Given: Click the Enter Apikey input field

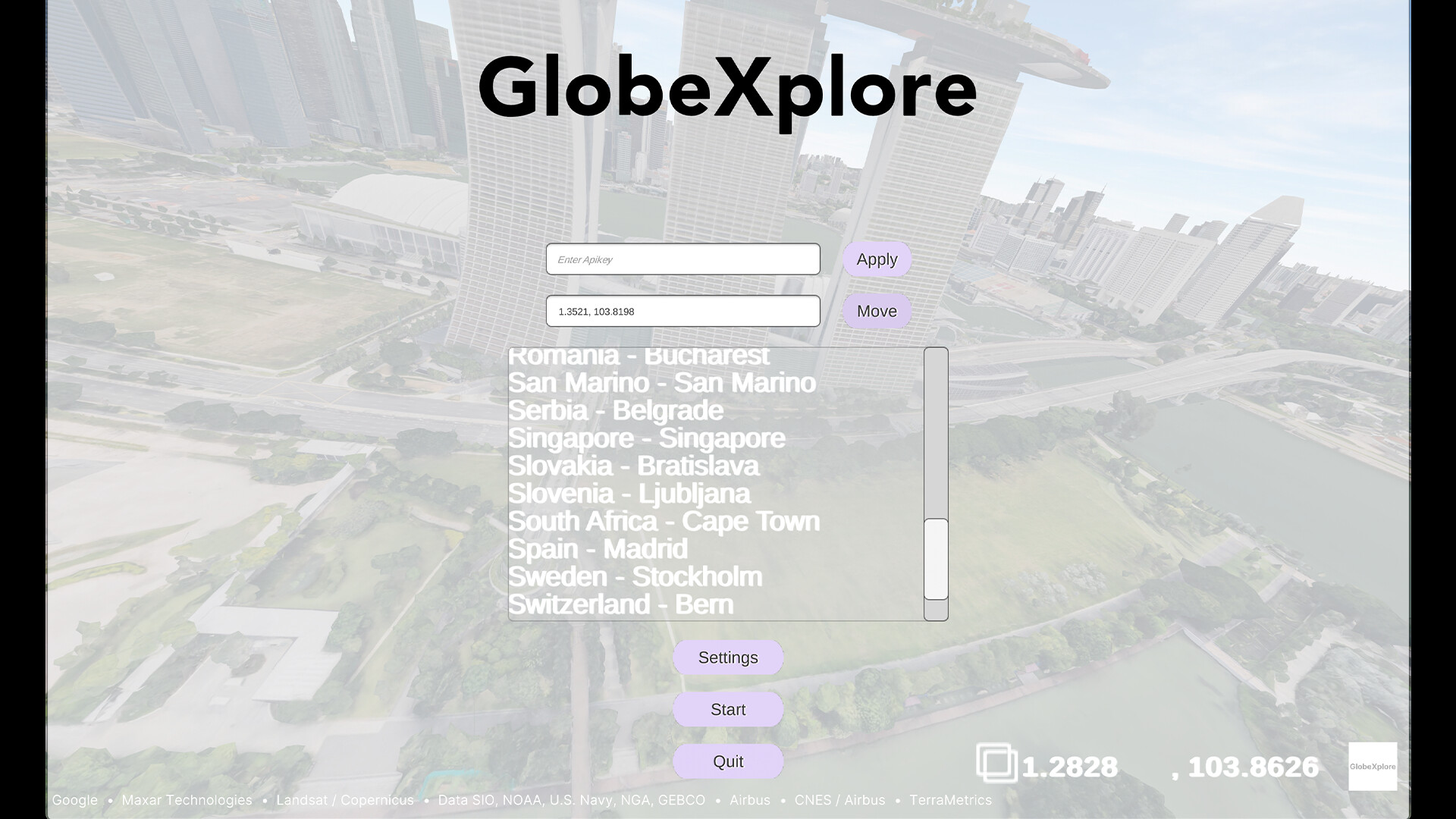Looking at the screenshot, I should tap(682, 259).
